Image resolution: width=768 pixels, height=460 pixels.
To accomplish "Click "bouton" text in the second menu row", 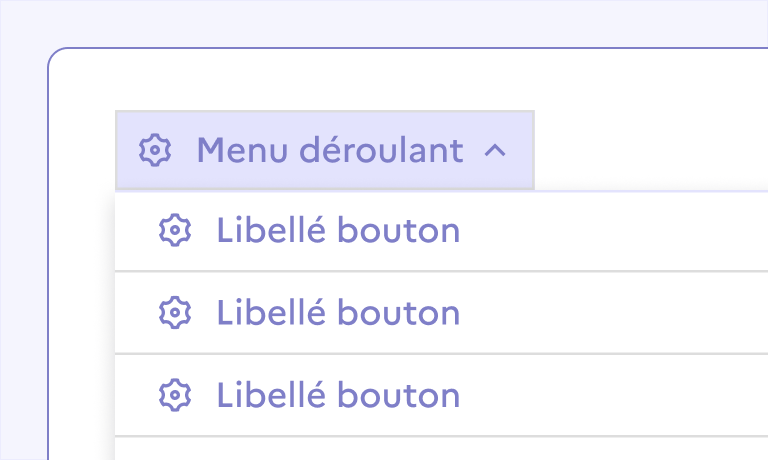I will click(398, 313).
